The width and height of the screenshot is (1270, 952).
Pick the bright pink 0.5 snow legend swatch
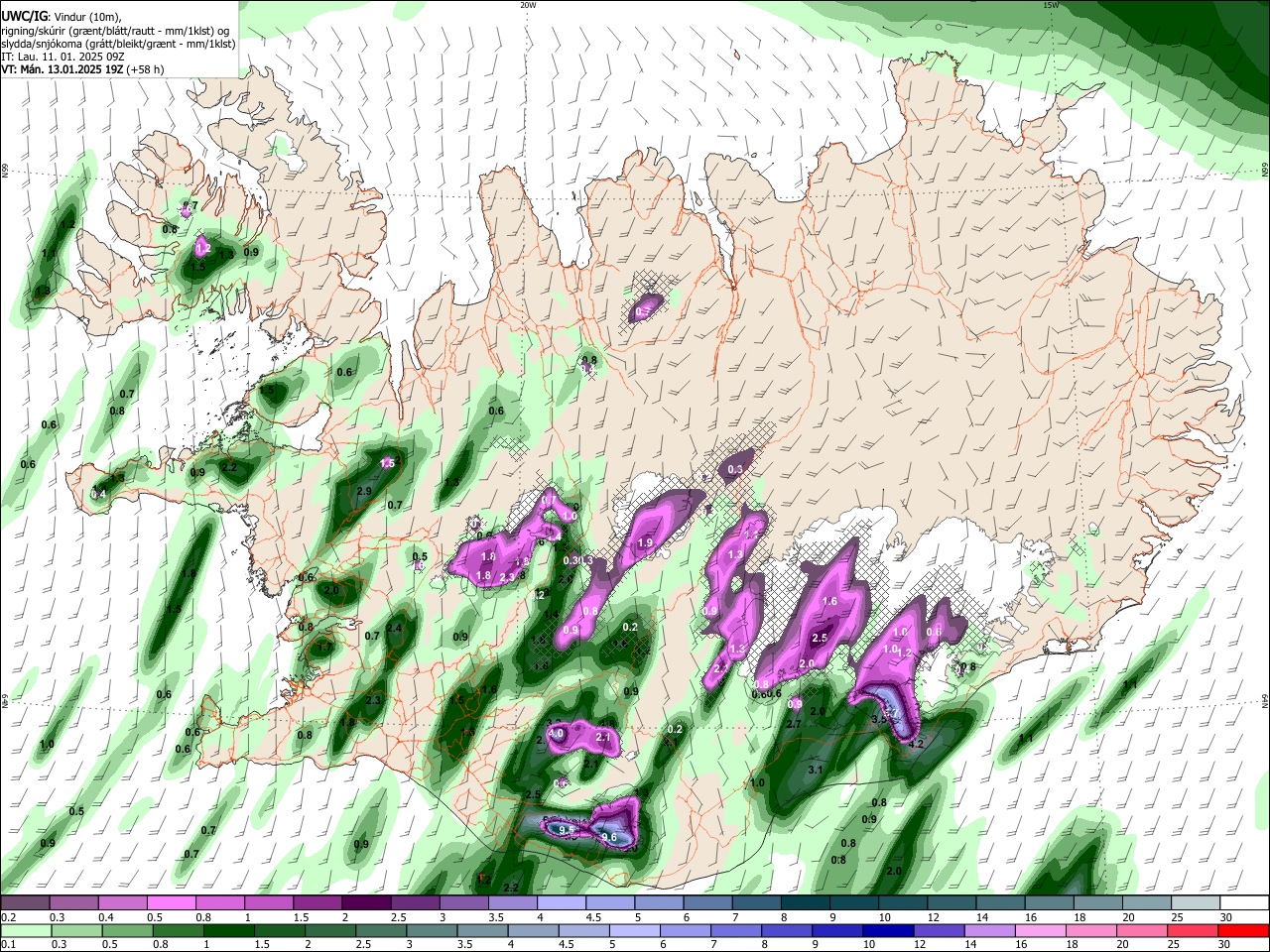[x=170, y=903]
